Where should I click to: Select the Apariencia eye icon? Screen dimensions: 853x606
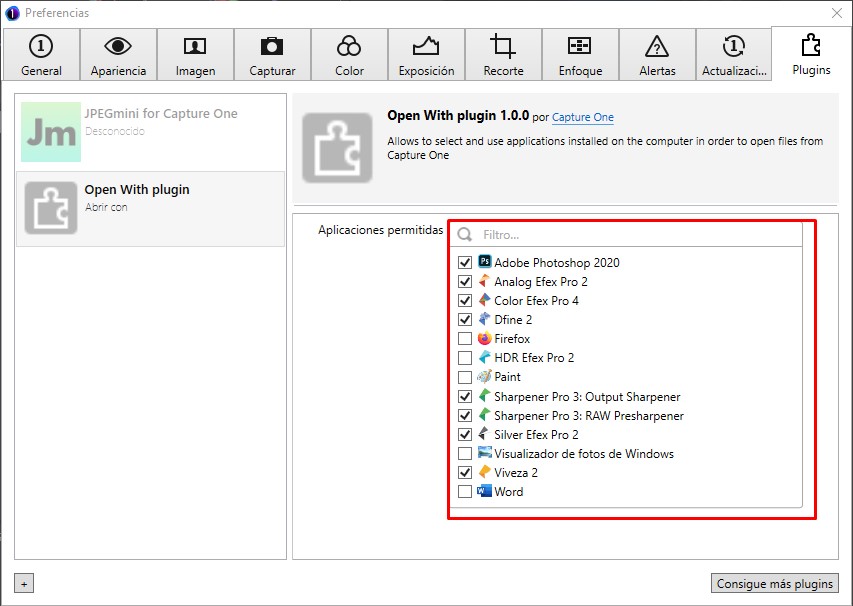[118, 47]
